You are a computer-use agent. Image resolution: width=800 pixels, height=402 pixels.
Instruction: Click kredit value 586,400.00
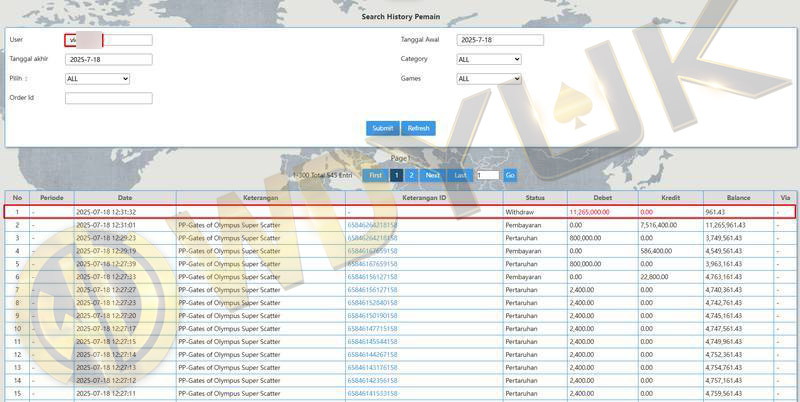tap(656, 251)
